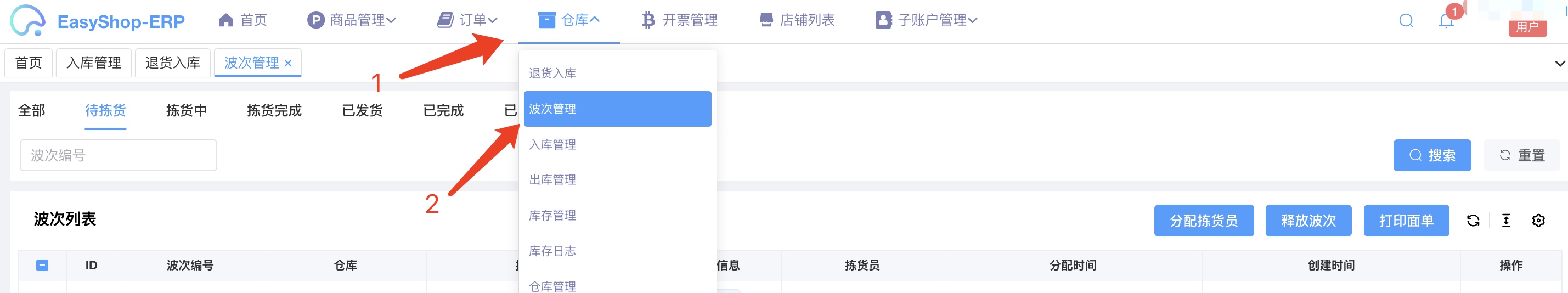Screen dimensions: 1568x293
Task: Switch to the 拣货中 status tab
Action: pyautogui.click(x=186, y=110)
